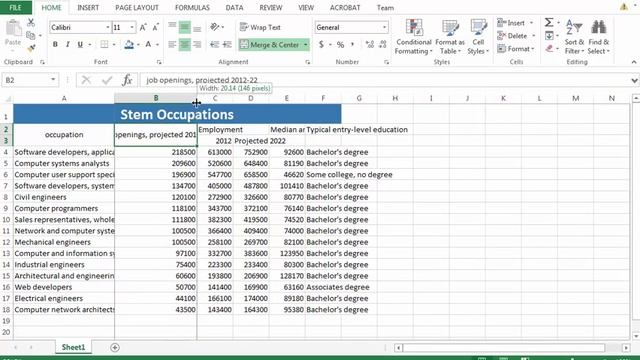Viewport: 640px width, 360px height.
Task: Click Decrease Decimal
Action: coord(383,44)
